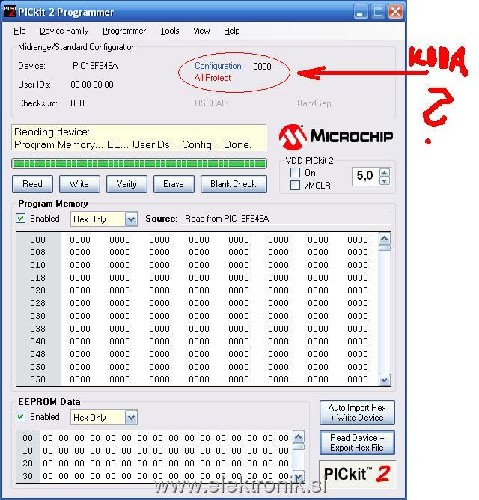Screen dimensions: 479x500
Task: Click the Blank Check button
Action: click(234, 184)
